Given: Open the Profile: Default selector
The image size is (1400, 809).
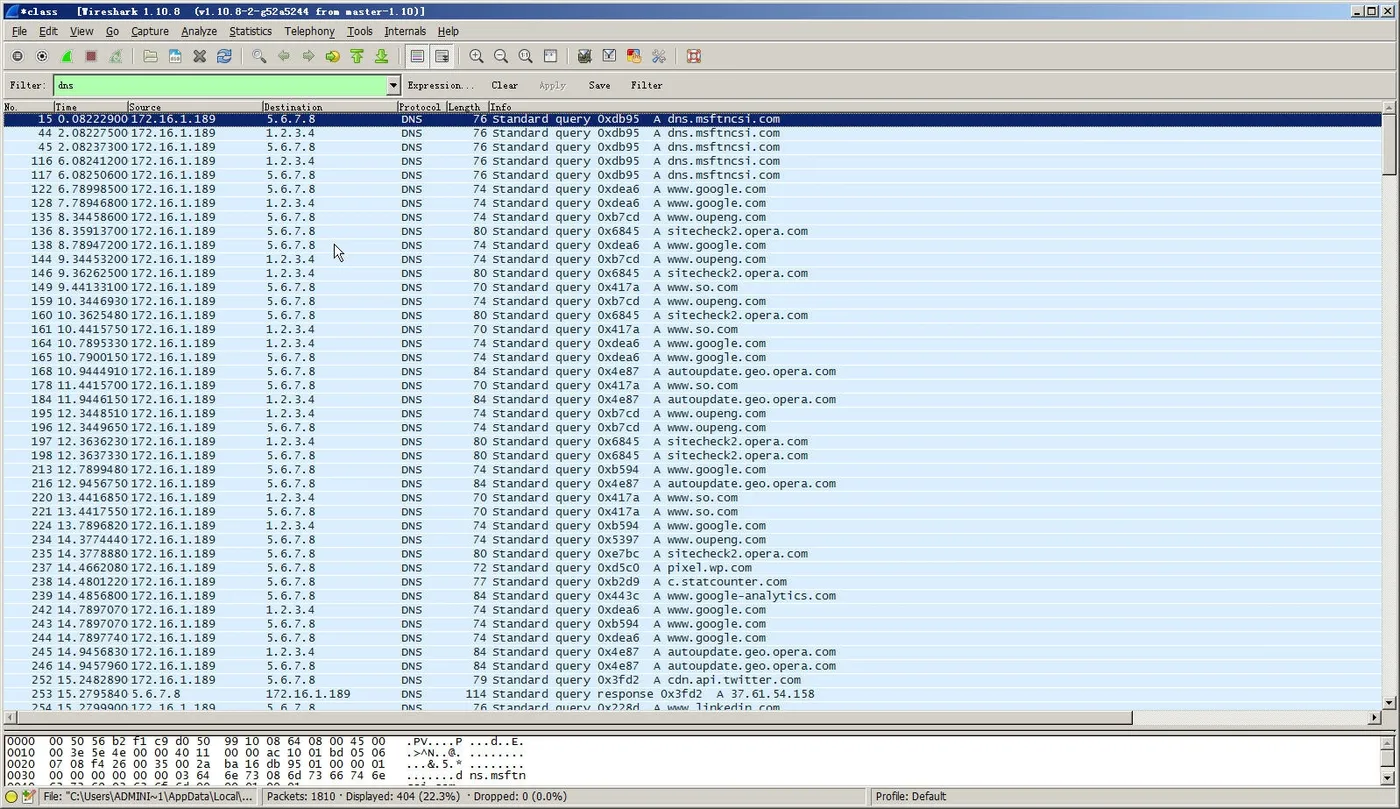Looking at the screenshot, I should (910, 797).
